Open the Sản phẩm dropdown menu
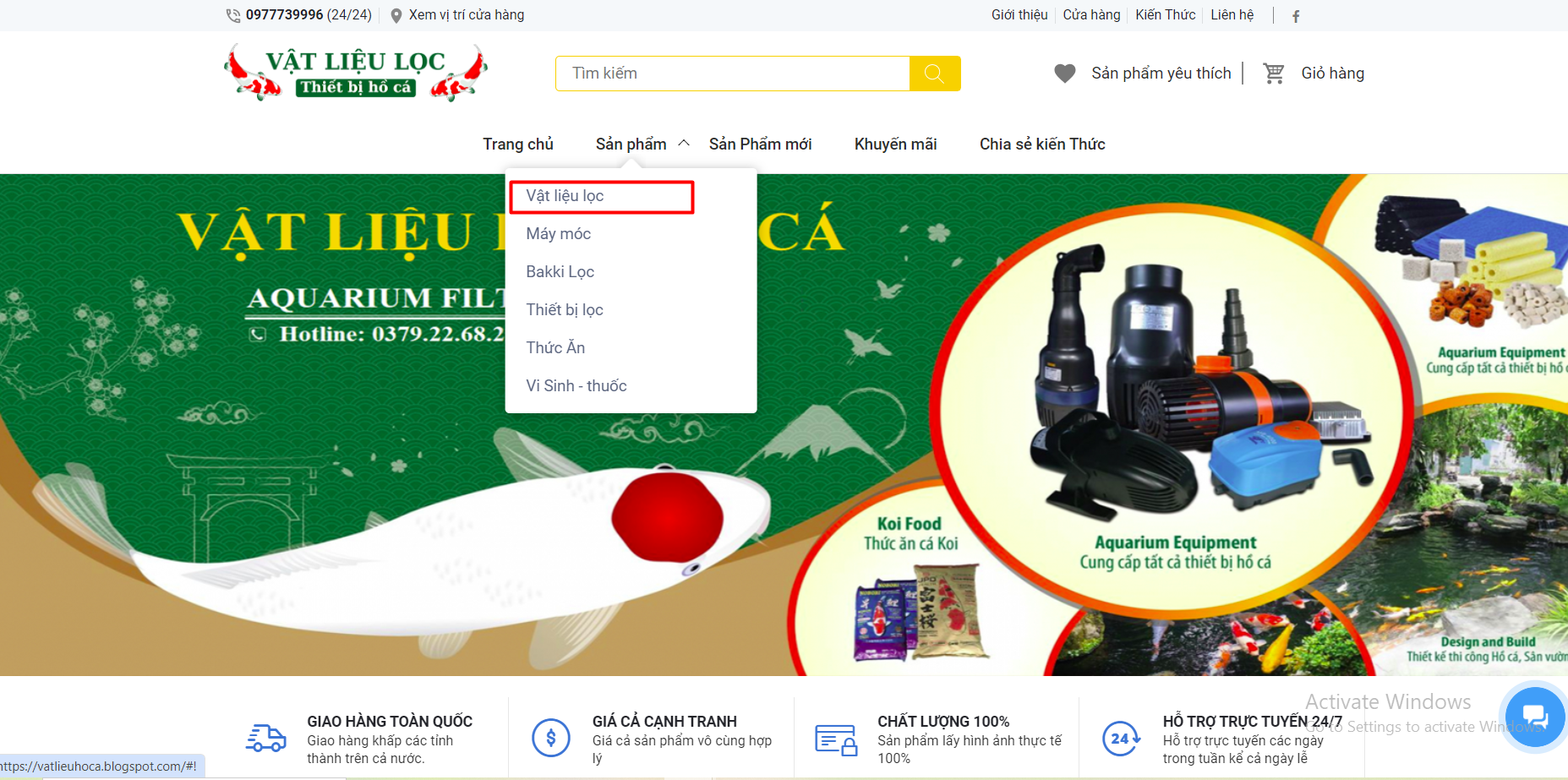Screen dimensions: 1568x780 (631, 145)
